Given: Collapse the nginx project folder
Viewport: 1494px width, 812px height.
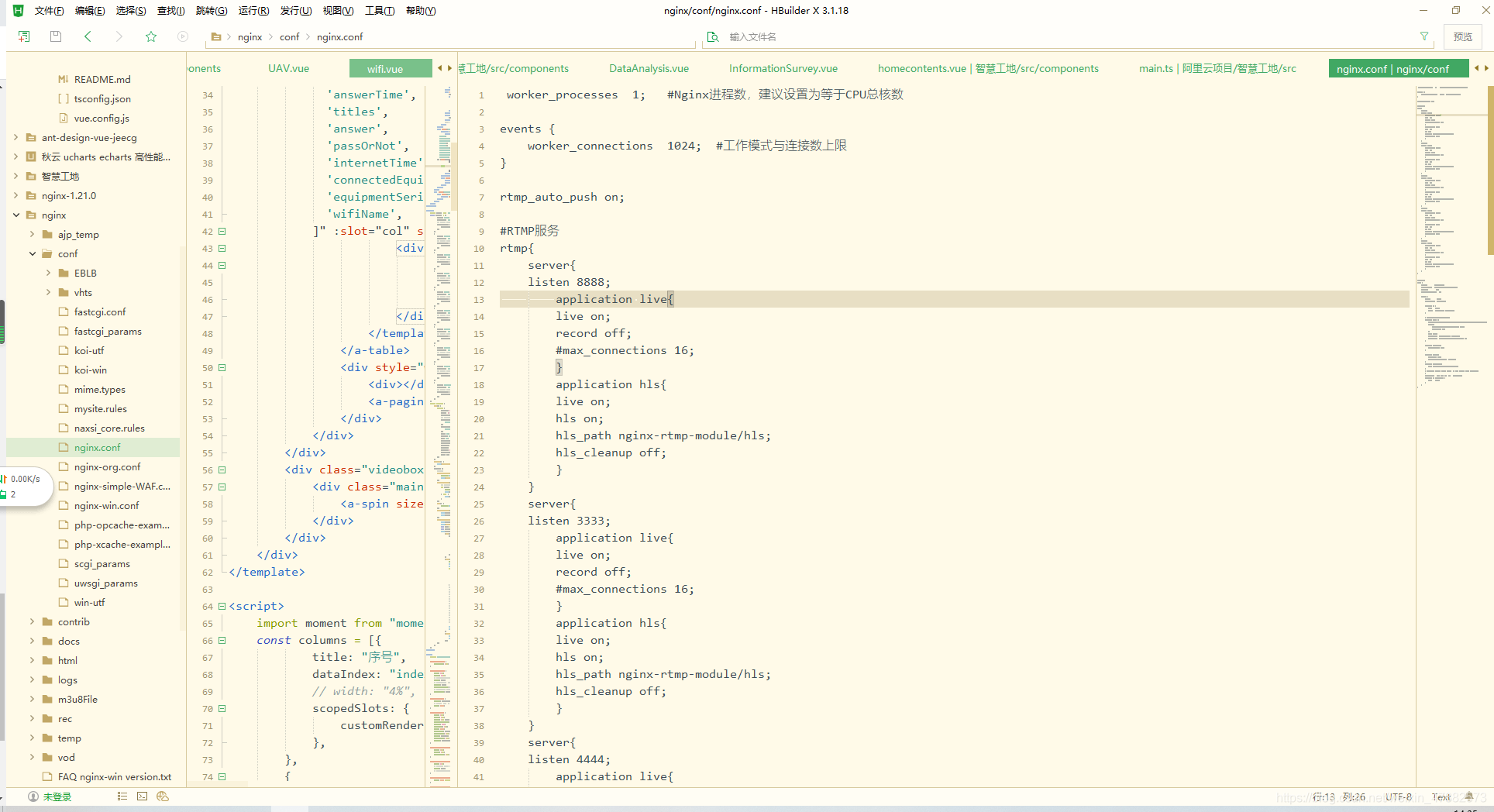Looking at the screenshot, I should [x=16, y=215].
